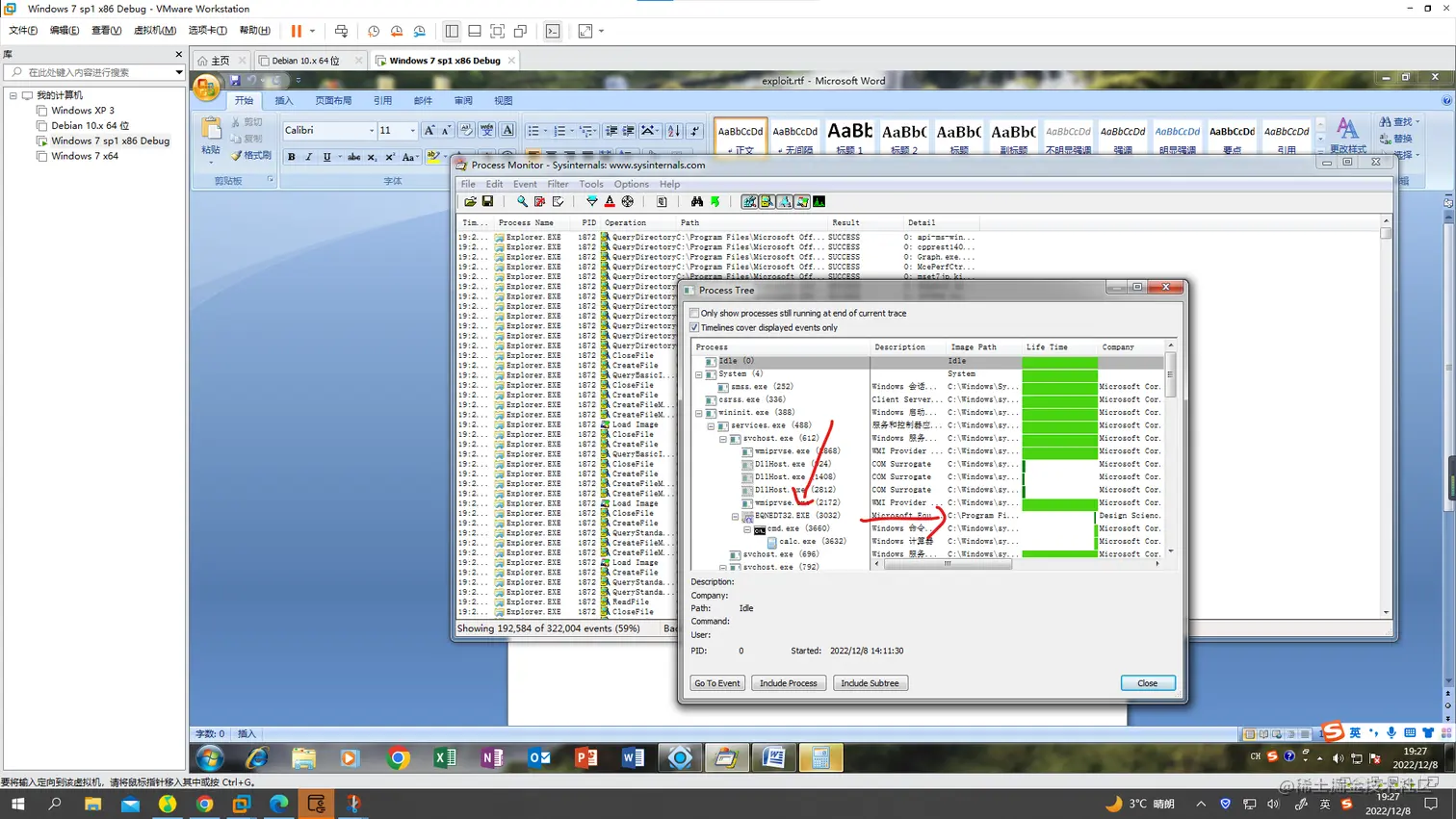Click the Format Painter (格式刷) in Word

251,155
